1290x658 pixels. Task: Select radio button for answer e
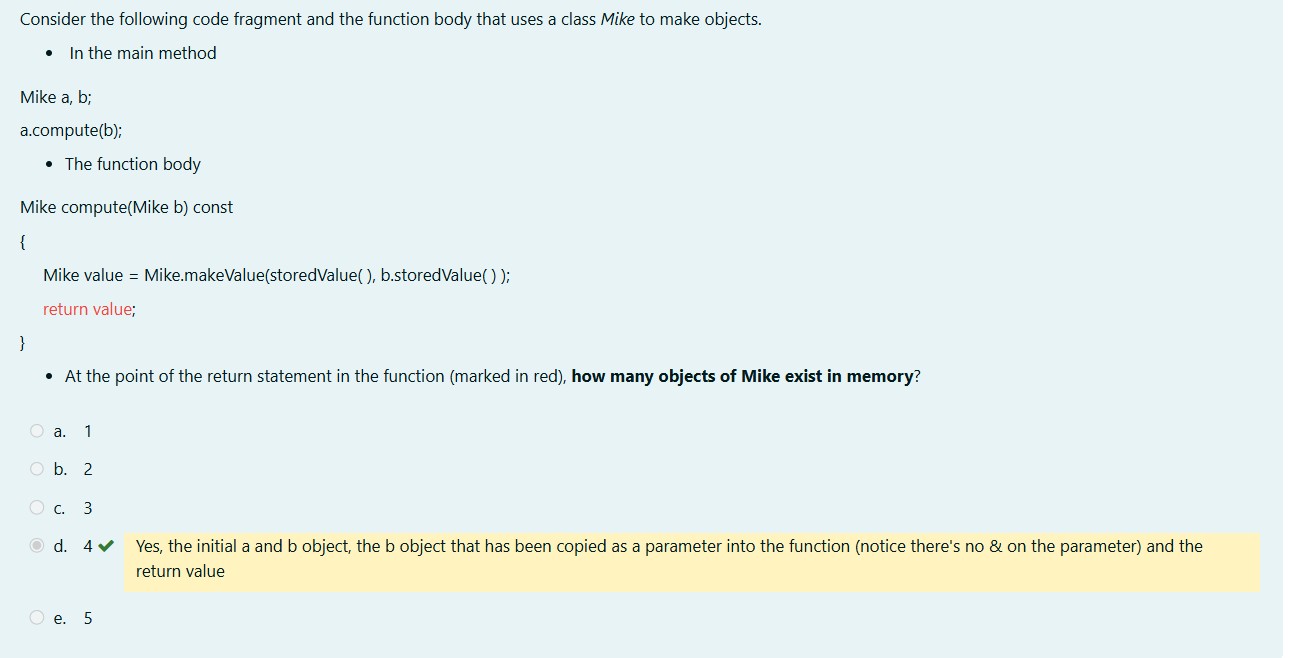click(36, 617)
